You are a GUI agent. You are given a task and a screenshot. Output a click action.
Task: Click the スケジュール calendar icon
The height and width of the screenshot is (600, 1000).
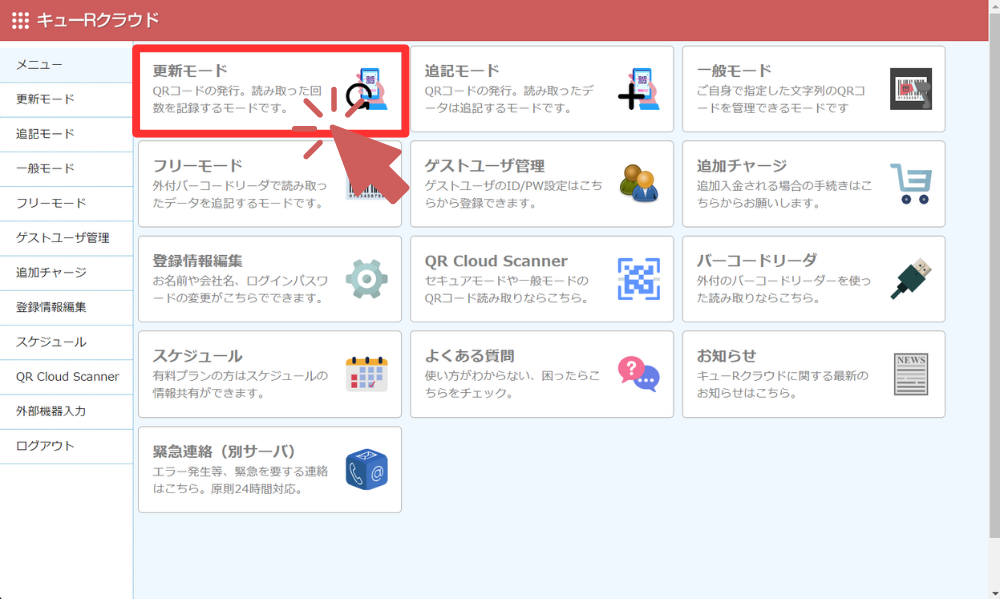tap(367, 374)
